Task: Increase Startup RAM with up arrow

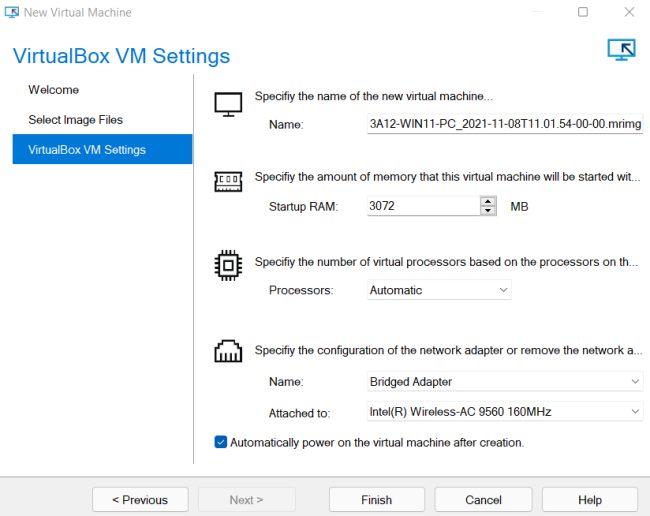Action: click(488, 202)
